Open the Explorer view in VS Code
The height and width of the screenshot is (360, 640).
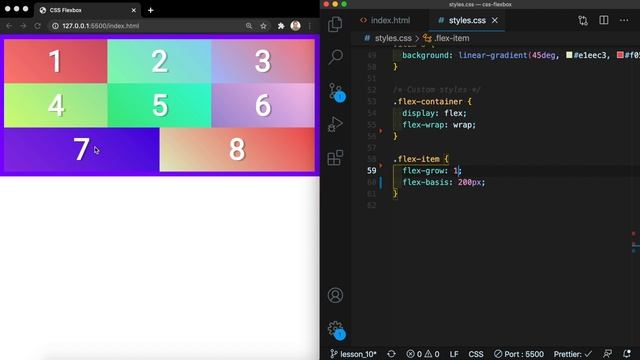(335, 24)
